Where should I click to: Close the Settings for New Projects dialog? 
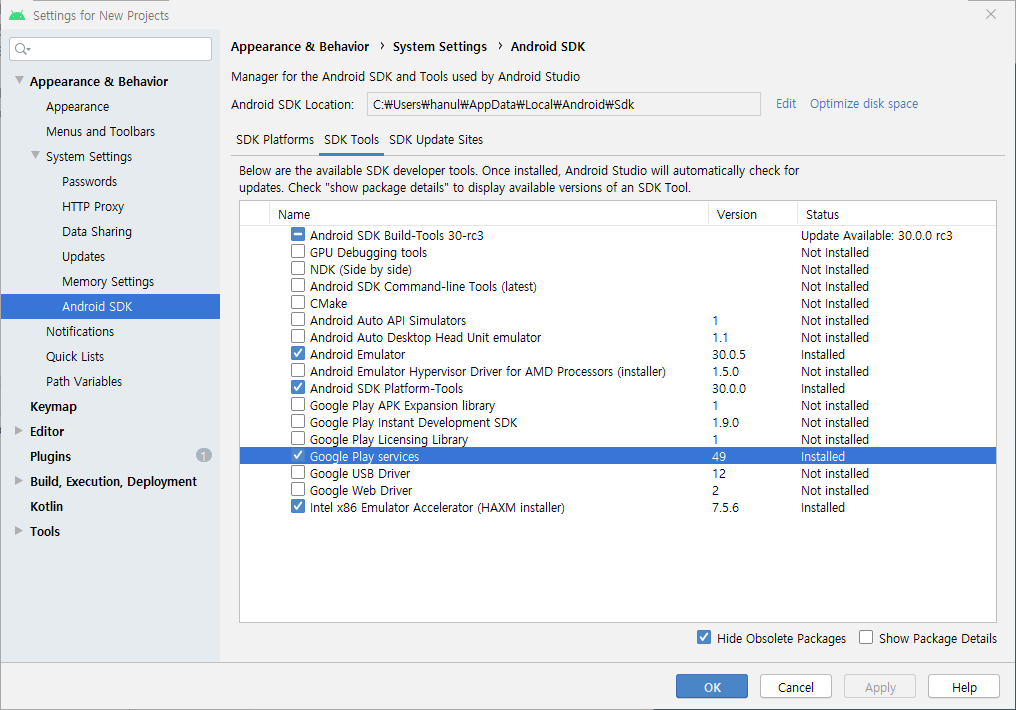991,14
